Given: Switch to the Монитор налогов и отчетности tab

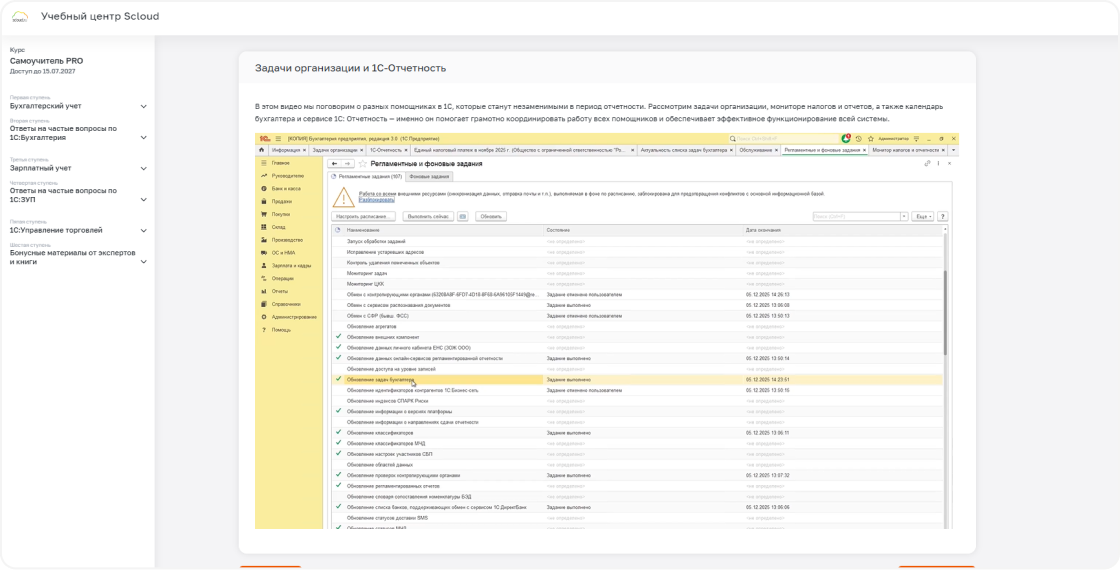Looking at the screenshot, I should click(x=906, y=151).
